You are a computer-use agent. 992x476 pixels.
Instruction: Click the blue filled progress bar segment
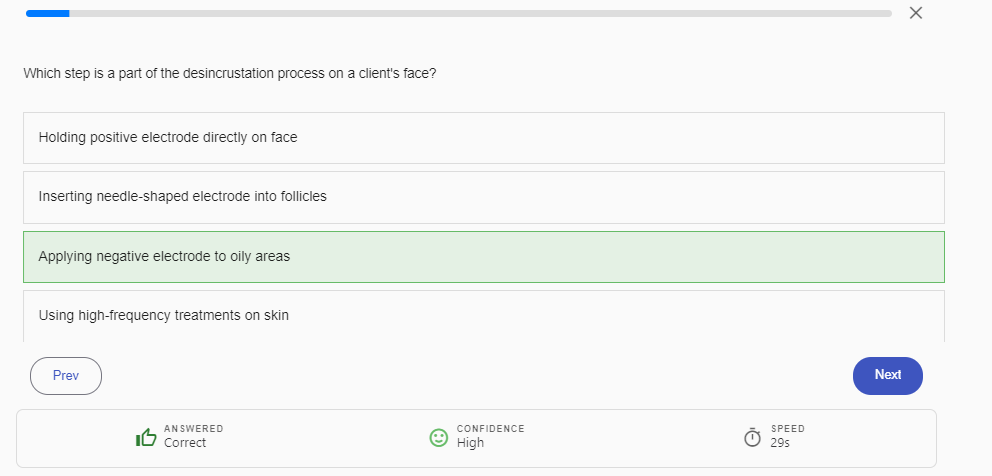tap(47, 14)
